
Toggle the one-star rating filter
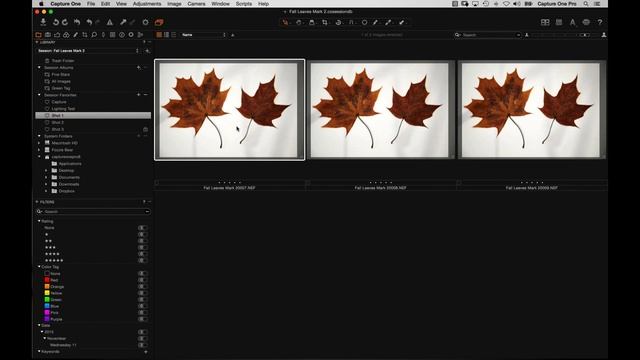coord(142,234)
